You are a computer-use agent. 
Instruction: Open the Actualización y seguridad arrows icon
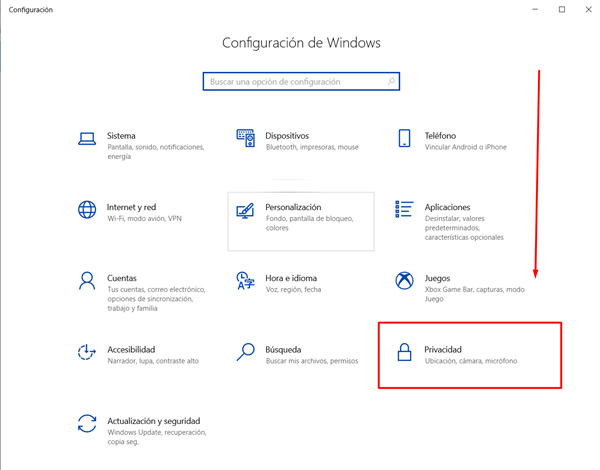(87, 423)
